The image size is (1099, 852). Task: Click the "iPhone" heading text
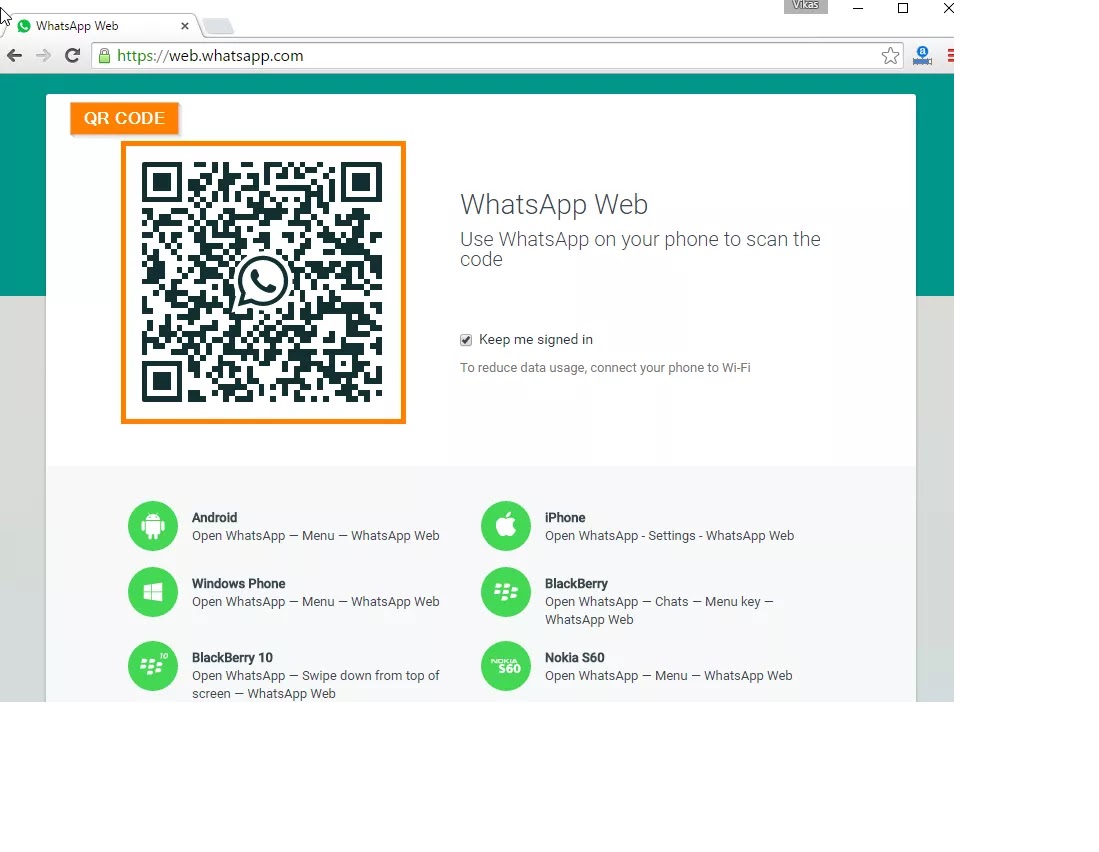click(565, 518)
